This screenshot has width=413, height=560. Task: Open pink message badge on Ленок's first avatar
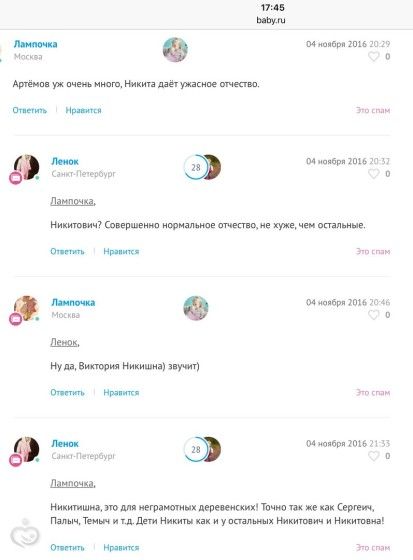[x=16, y=178]
